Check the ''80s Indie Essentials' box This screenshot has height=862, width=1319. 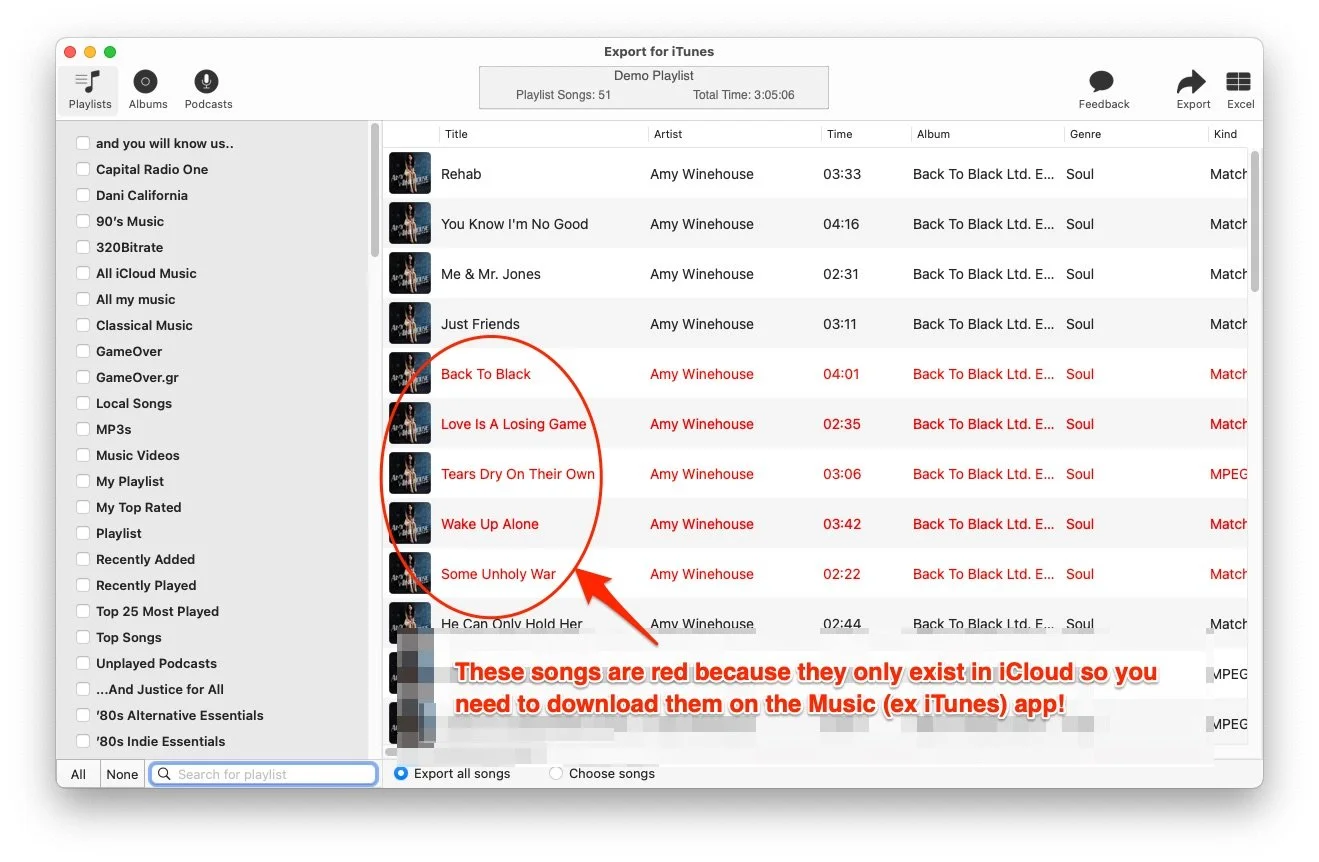coord(83,741)
